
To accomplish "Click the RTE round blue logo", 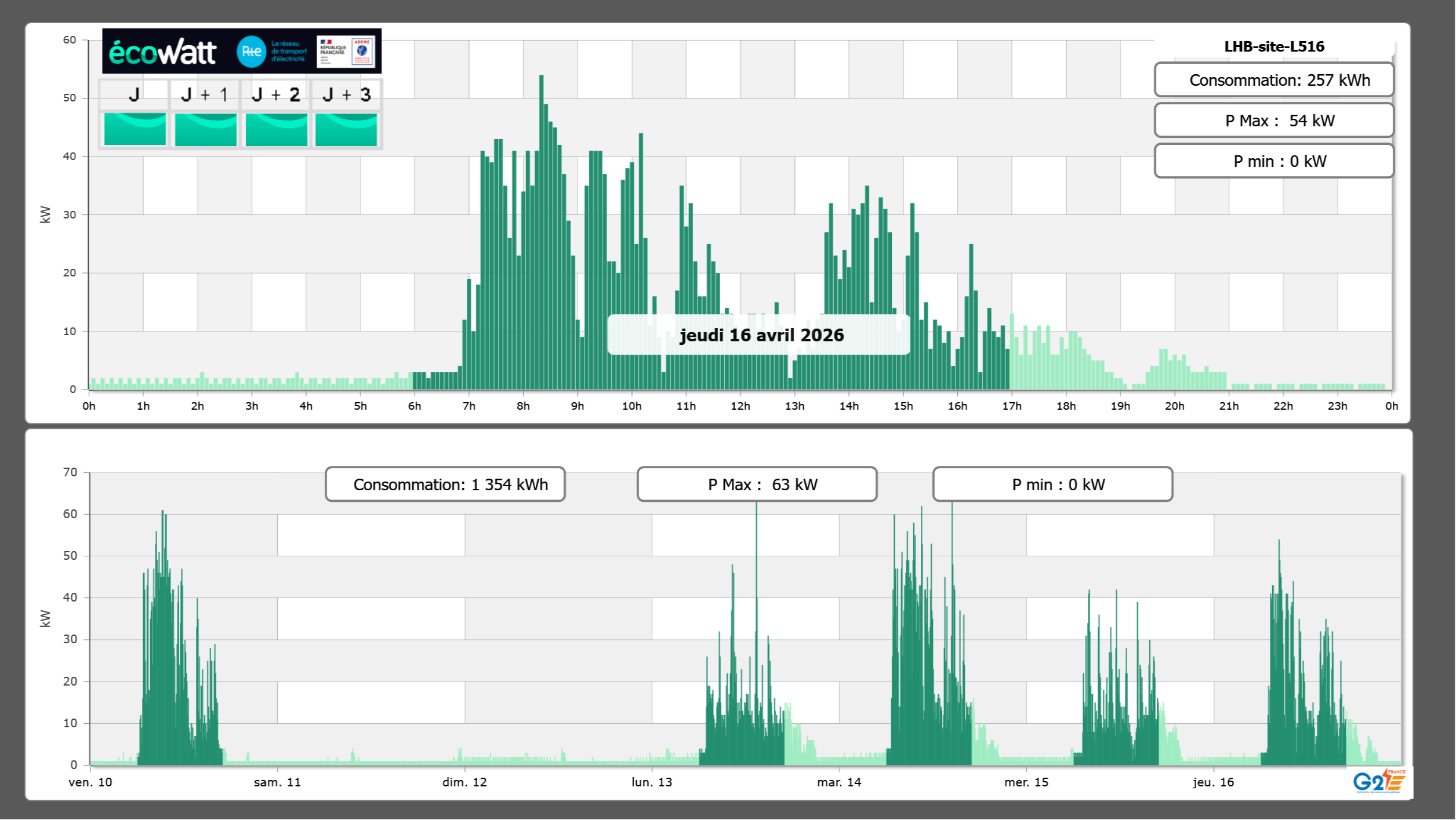I will (251, 52).
